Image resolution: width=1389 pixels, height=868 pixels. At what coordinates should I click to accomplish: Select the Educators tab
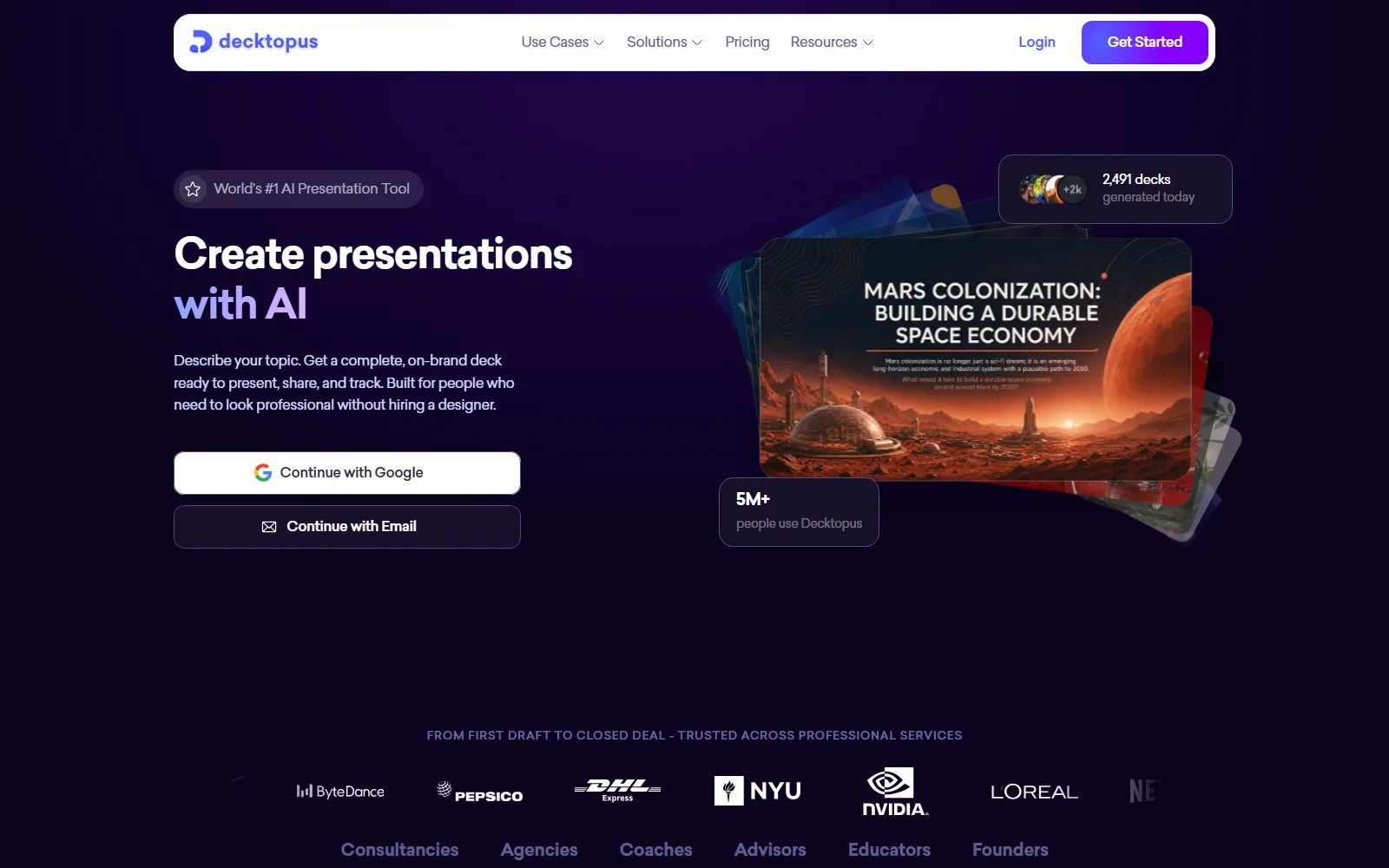(889, 850)
